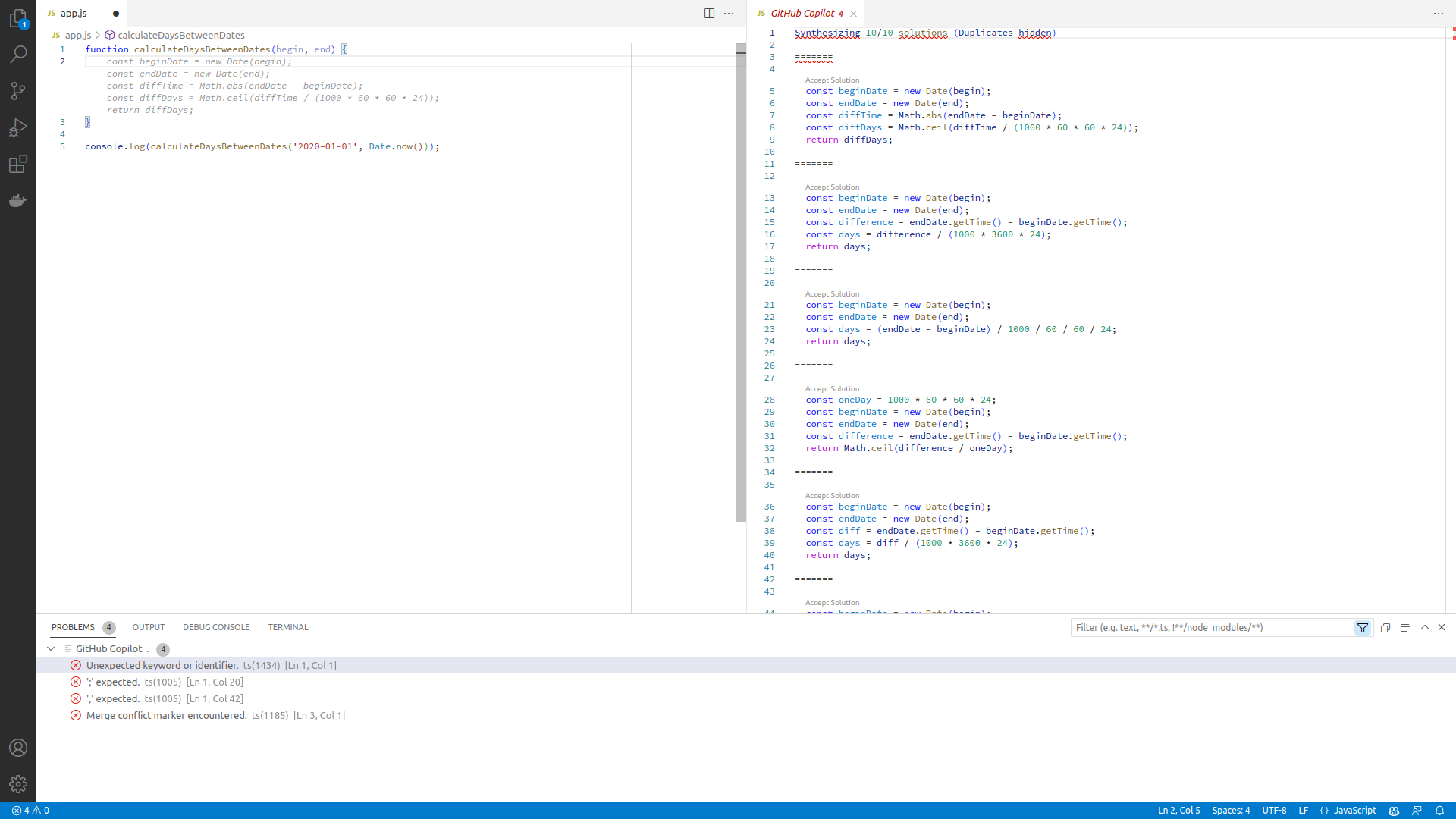Open the Explorer view
Image resolution: width=1456 pixels, height=819 pixels.
pos(18,19)
